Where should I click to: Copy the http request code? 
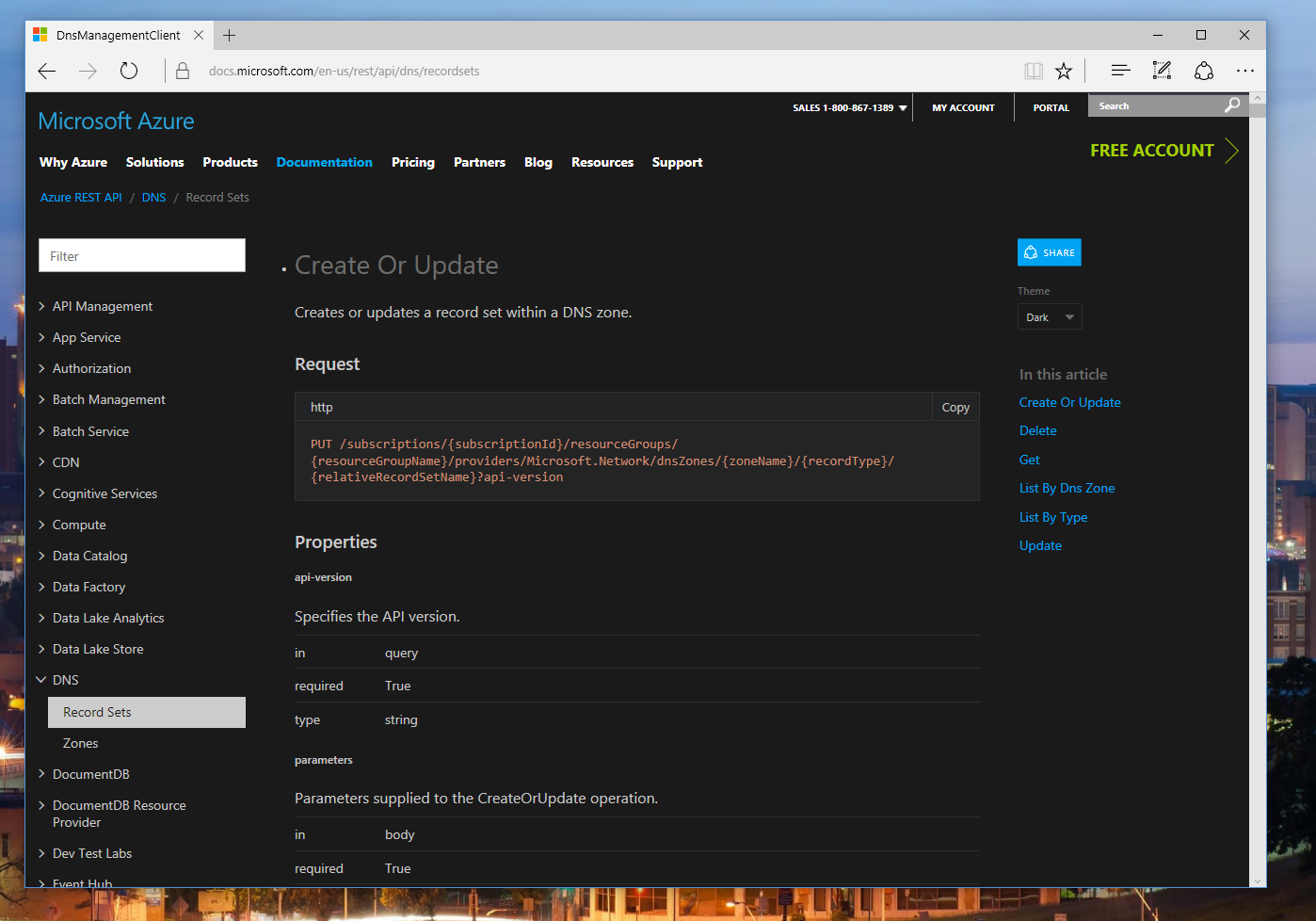pos(955,407)
